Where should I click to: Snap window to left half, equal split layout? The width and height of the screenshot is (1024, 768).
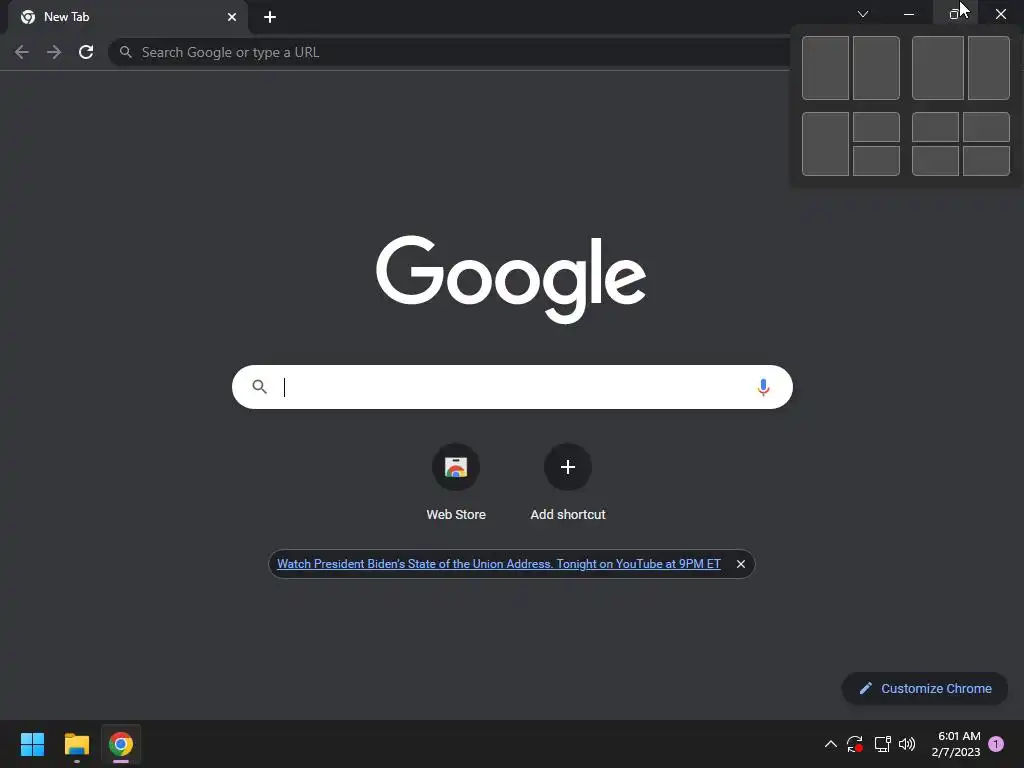pyautogui.click(x=825, y=68)
